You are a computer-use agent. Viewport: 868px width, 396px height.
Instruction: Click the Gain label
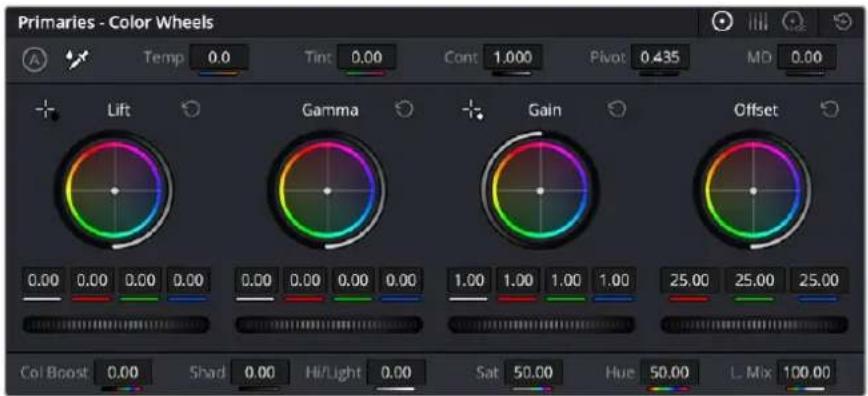[544, 110]
